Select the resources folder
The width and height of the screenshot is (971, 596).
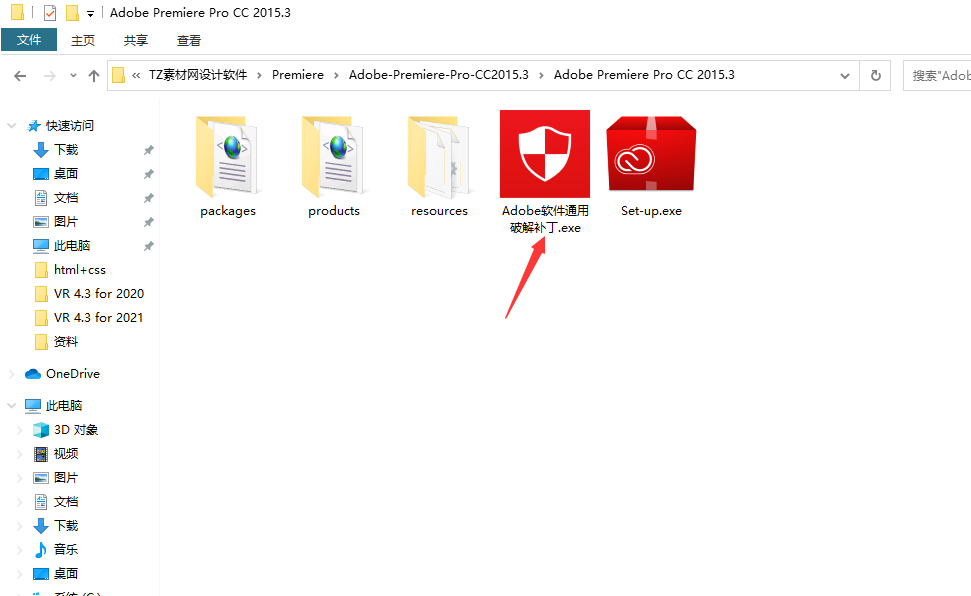(x=439, y=166)
